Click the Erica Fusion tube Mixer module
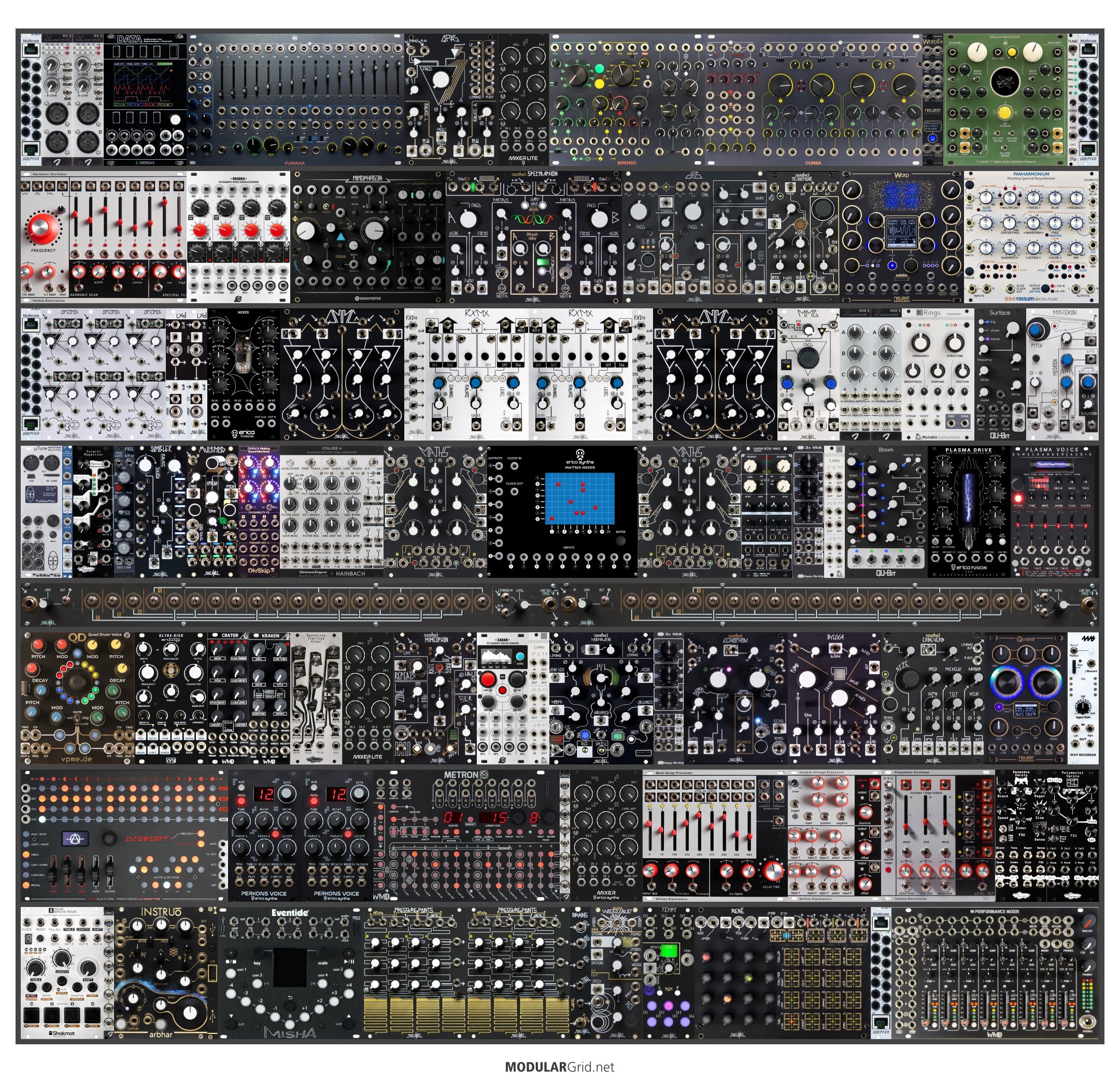The image size is (1120, 1078). point(244,375)
